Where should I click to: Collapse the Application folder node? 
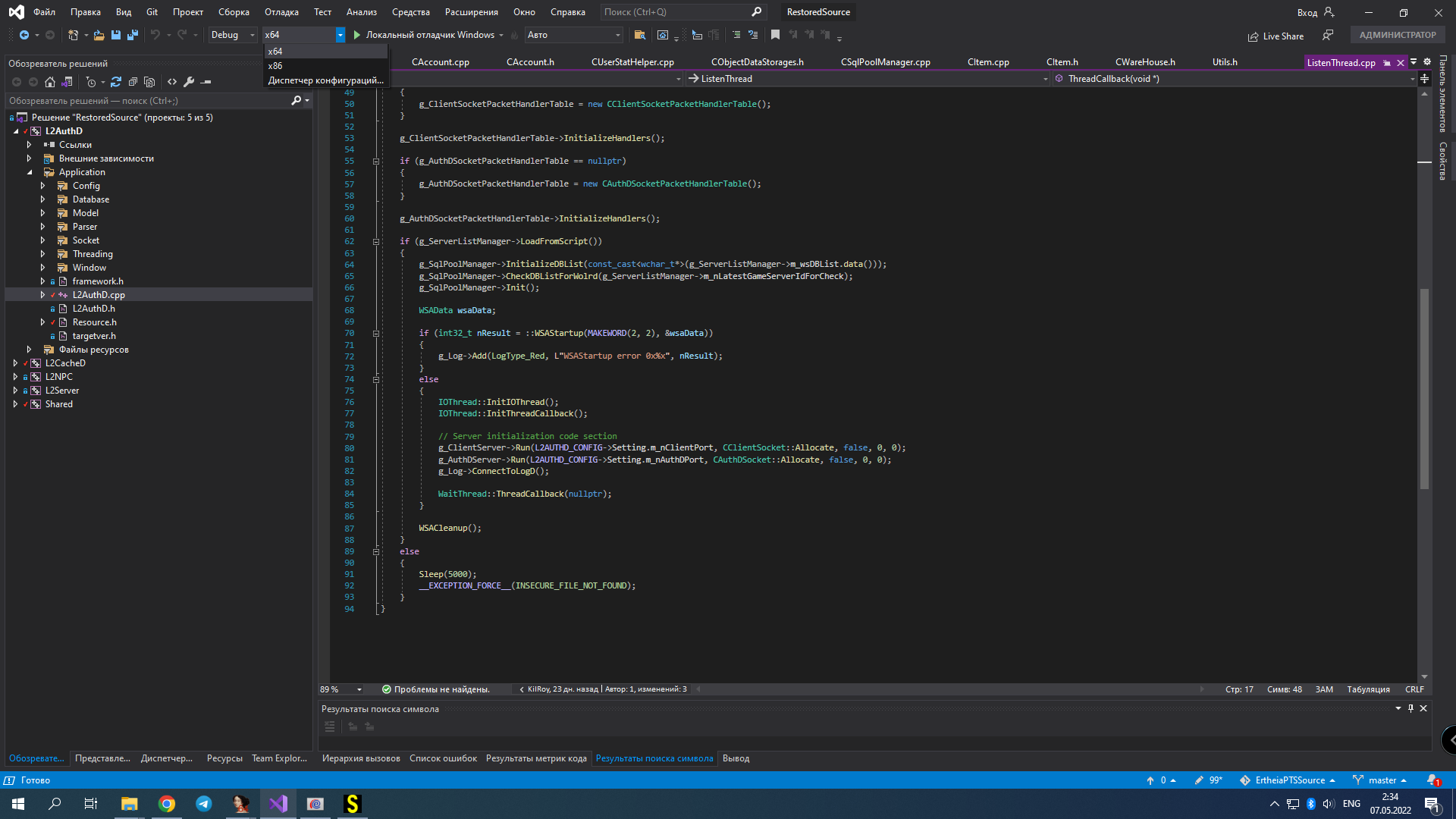(x=29, y=172)
